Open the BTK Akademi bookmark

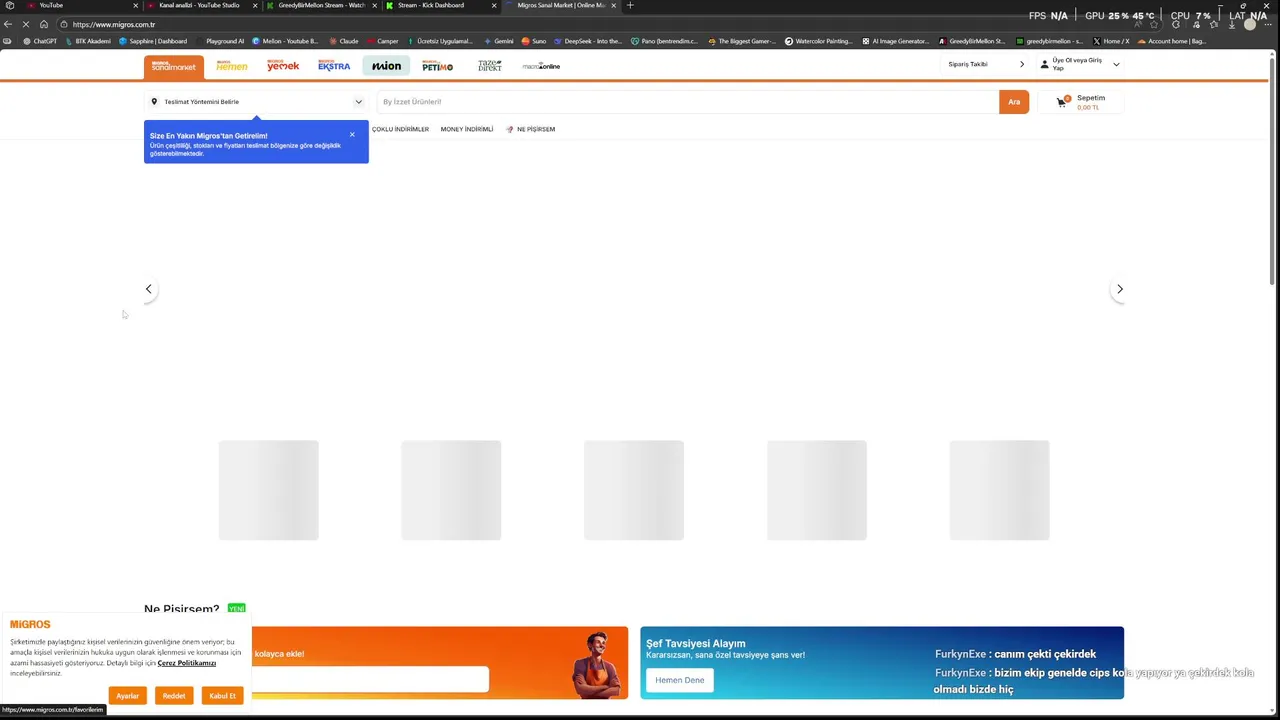(x=88, y=41)
